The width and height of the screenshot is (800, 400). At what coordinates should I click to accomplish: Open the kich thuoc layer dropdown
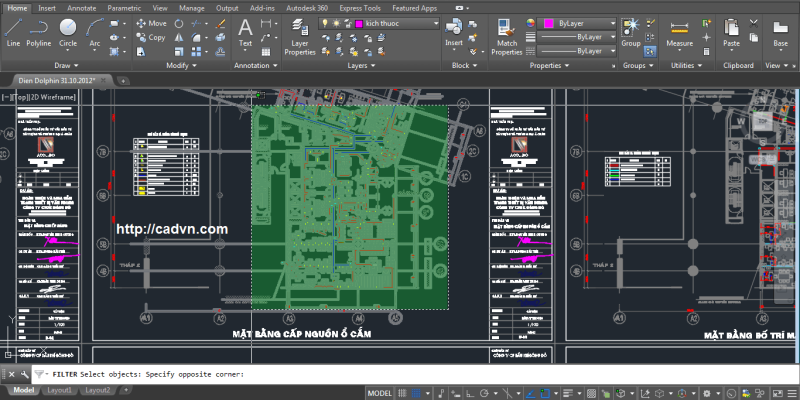click(x=435, y=22)
